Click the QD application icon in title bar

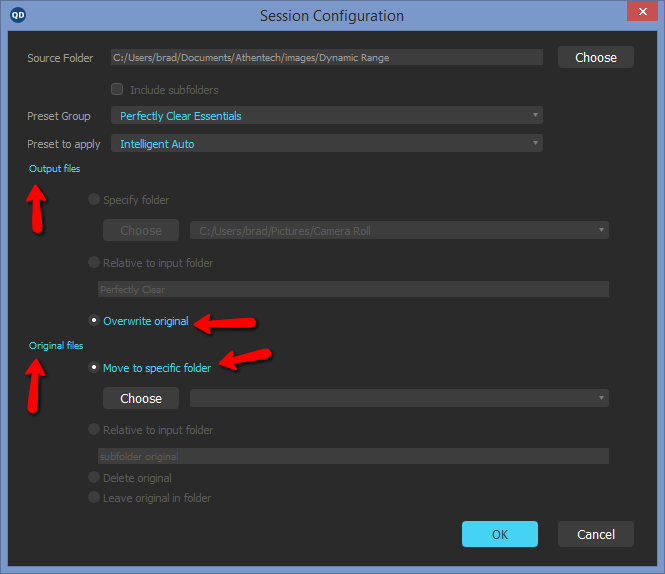point(18,15)
